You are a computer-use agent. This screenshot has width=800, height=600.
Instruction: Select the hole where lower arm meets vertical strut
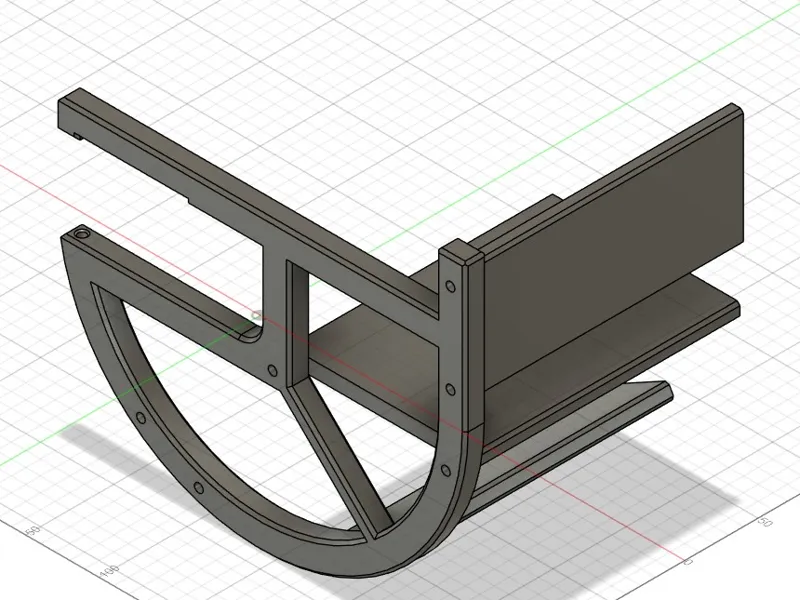(273, 370)
